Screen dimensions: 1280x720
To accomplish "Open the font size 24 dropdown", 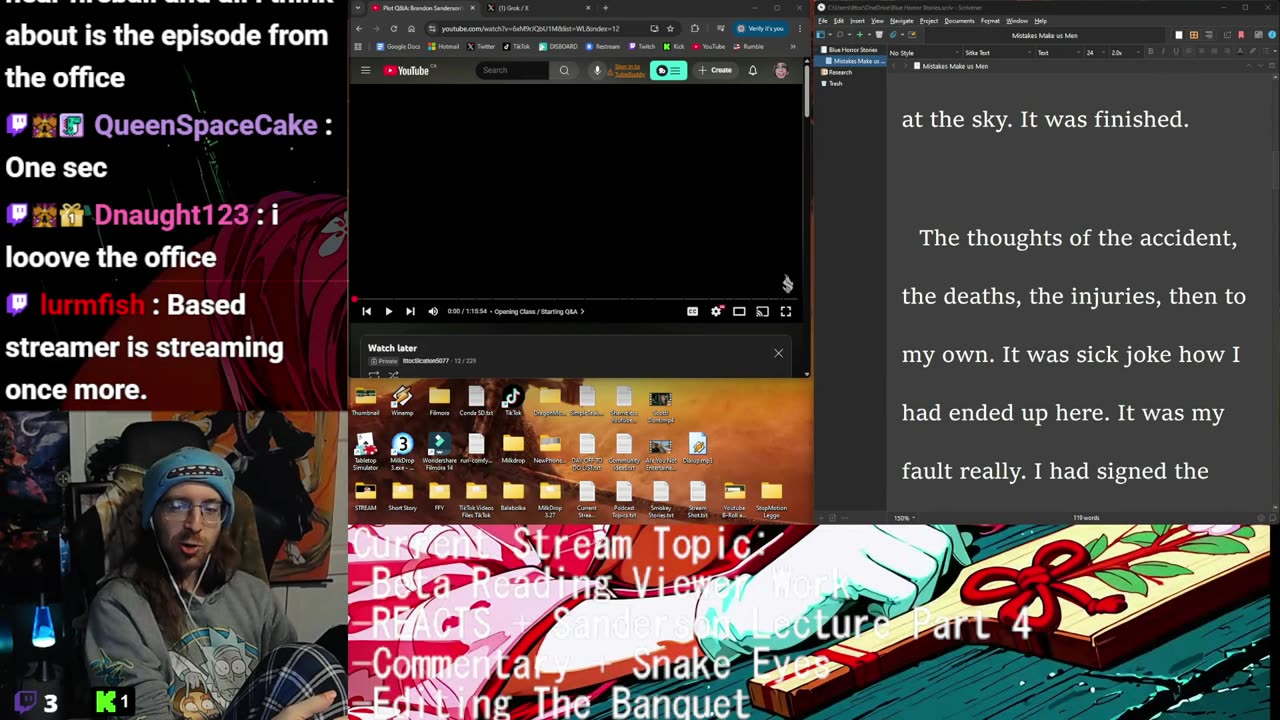I will [1094, 52].
